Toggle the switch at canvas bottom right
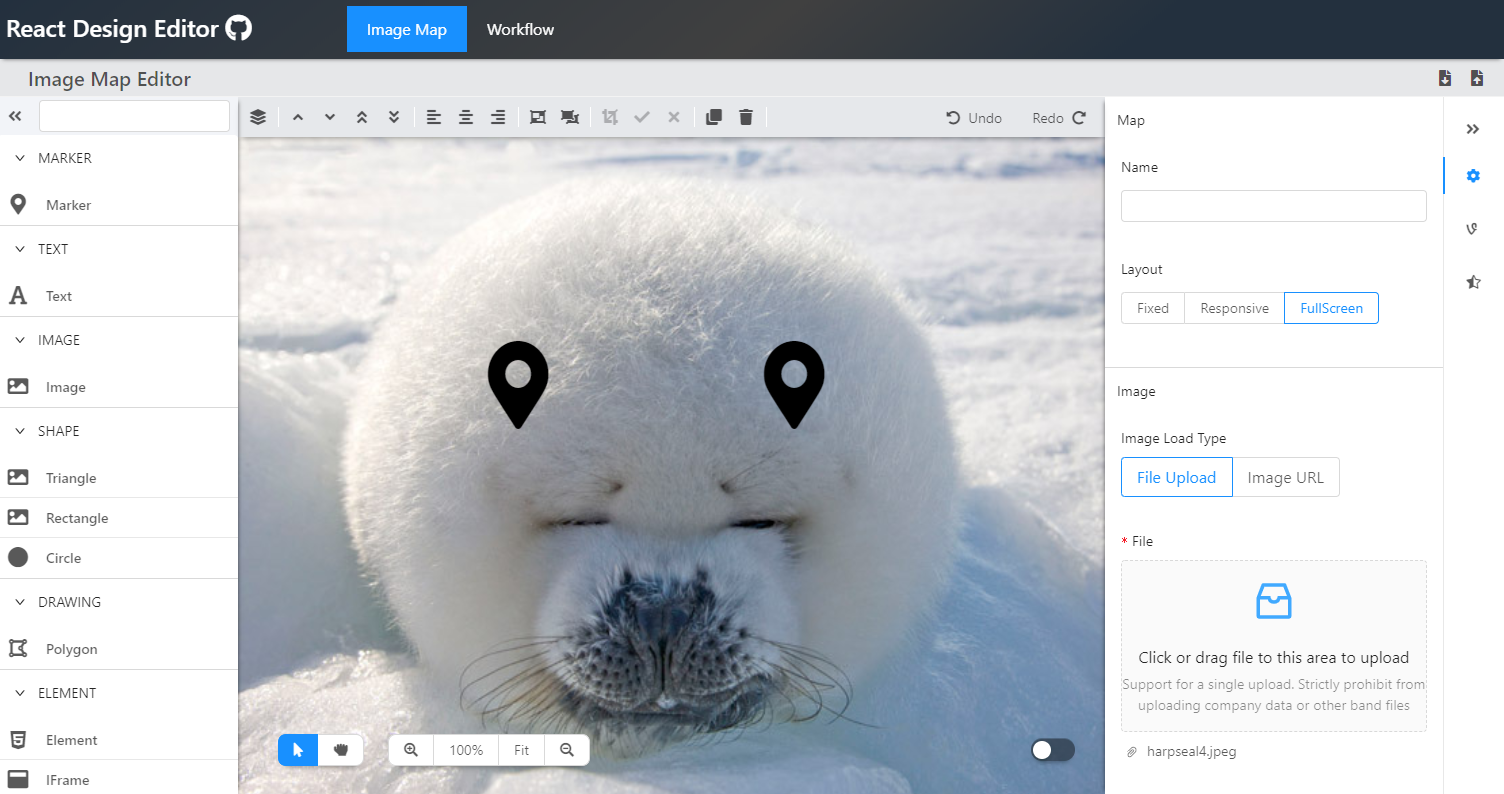 click(x=1052, y=749)
